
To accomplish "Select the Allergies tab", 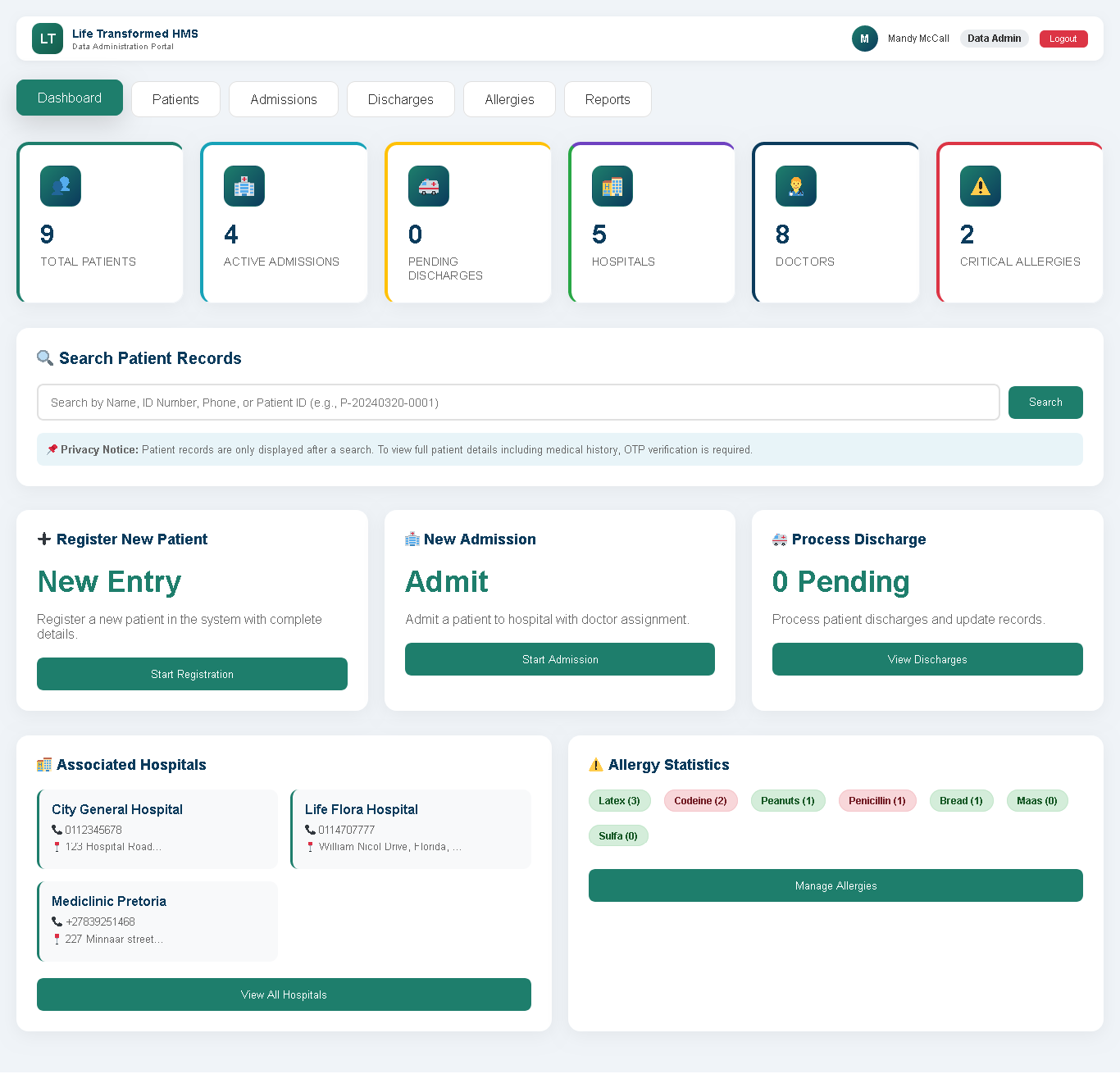I will coord(509,99).
